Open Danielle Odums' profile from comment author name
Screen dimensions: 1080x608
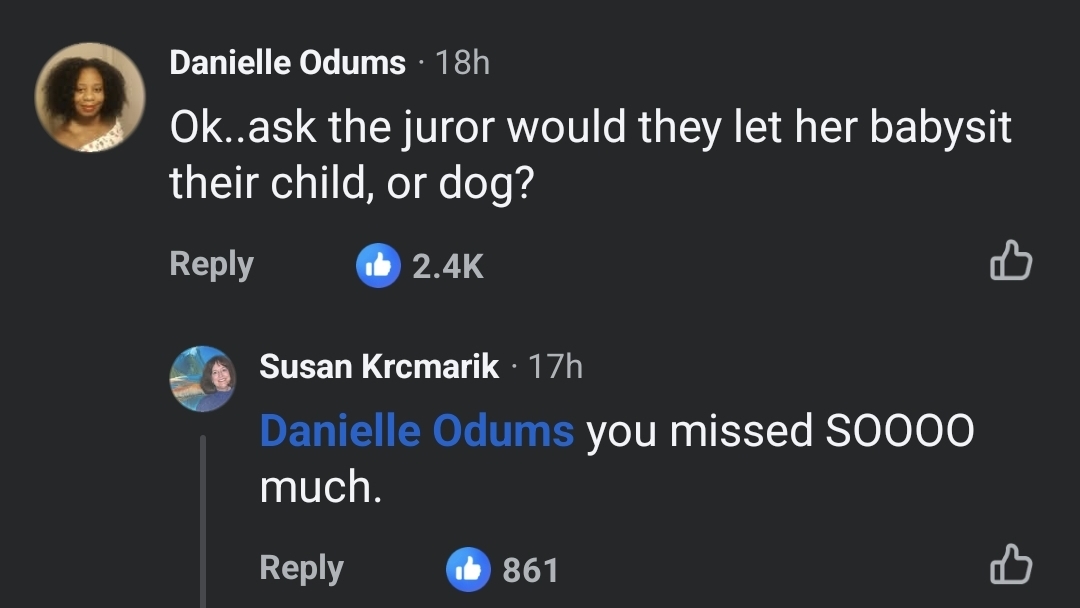287,63
